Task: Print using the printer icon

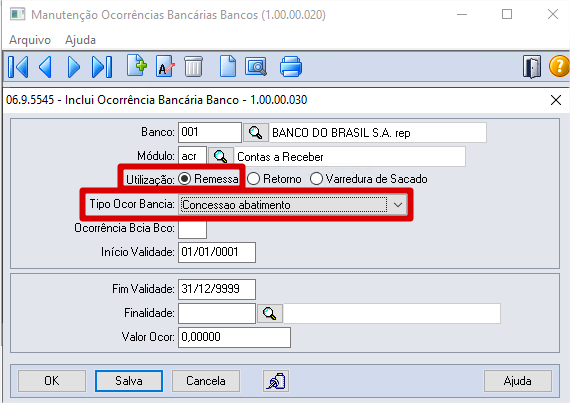Action: click(x=291, y=67)
